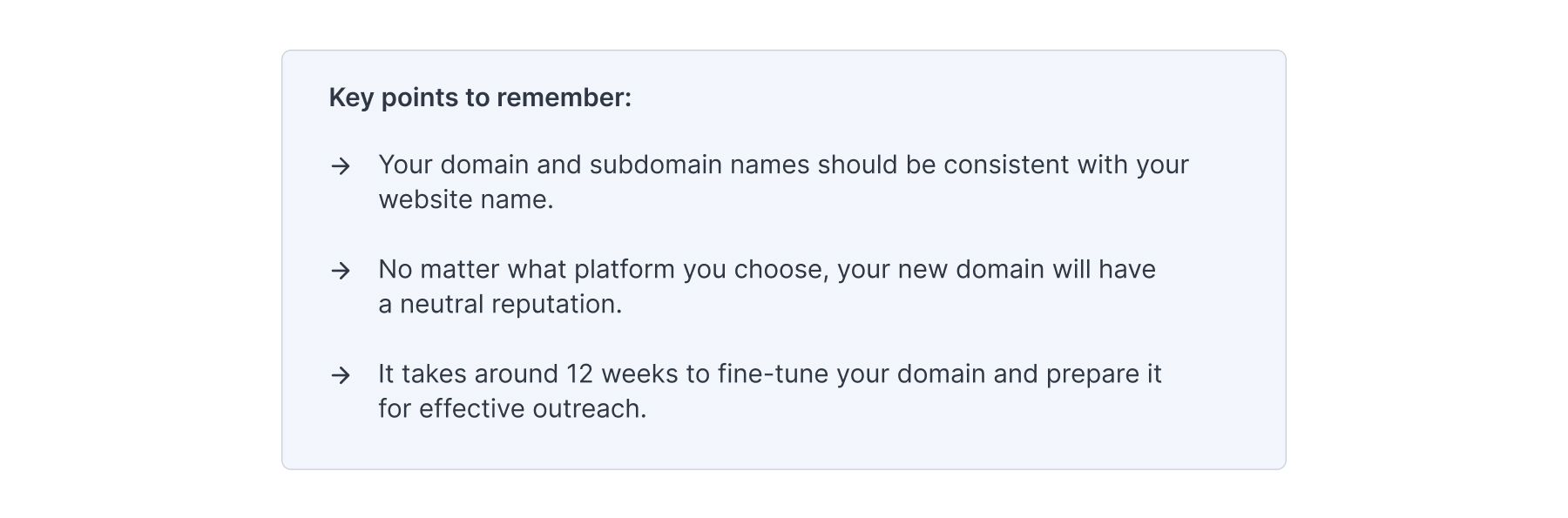Click the word 'weeks' in the third point
The width and height of the screenshot is (1568, 518).
point(639,373)
